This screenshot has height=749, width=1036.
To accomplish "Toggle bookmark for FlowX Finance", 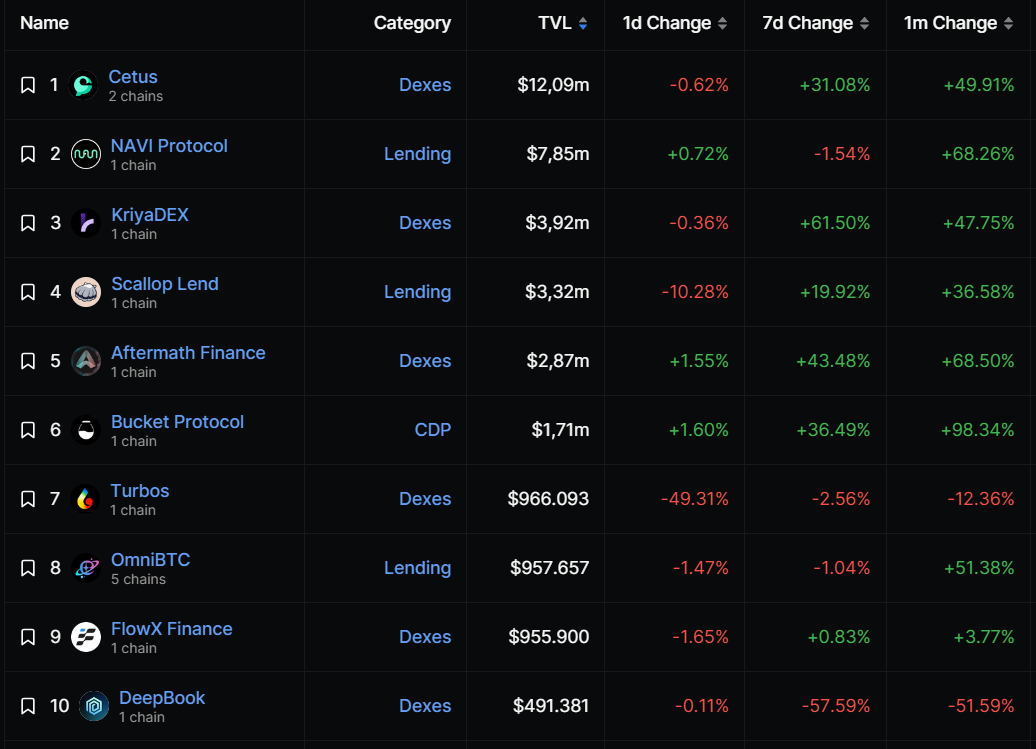I will (x=28, y=637).
